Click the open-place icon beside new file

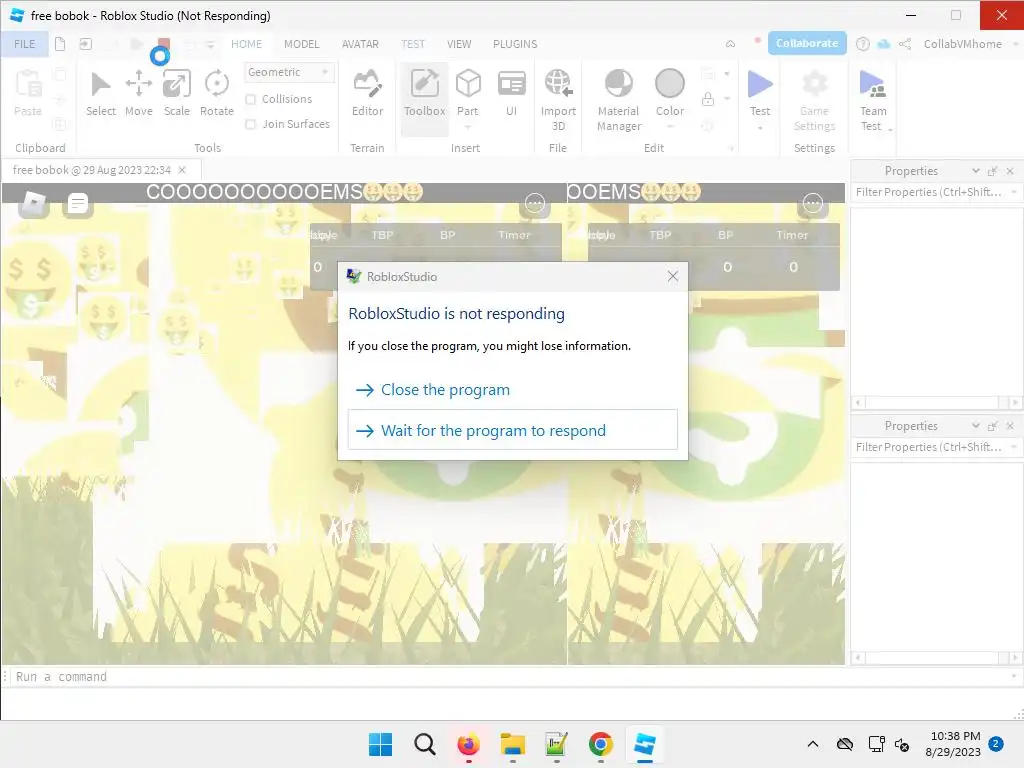coord(86,44)
